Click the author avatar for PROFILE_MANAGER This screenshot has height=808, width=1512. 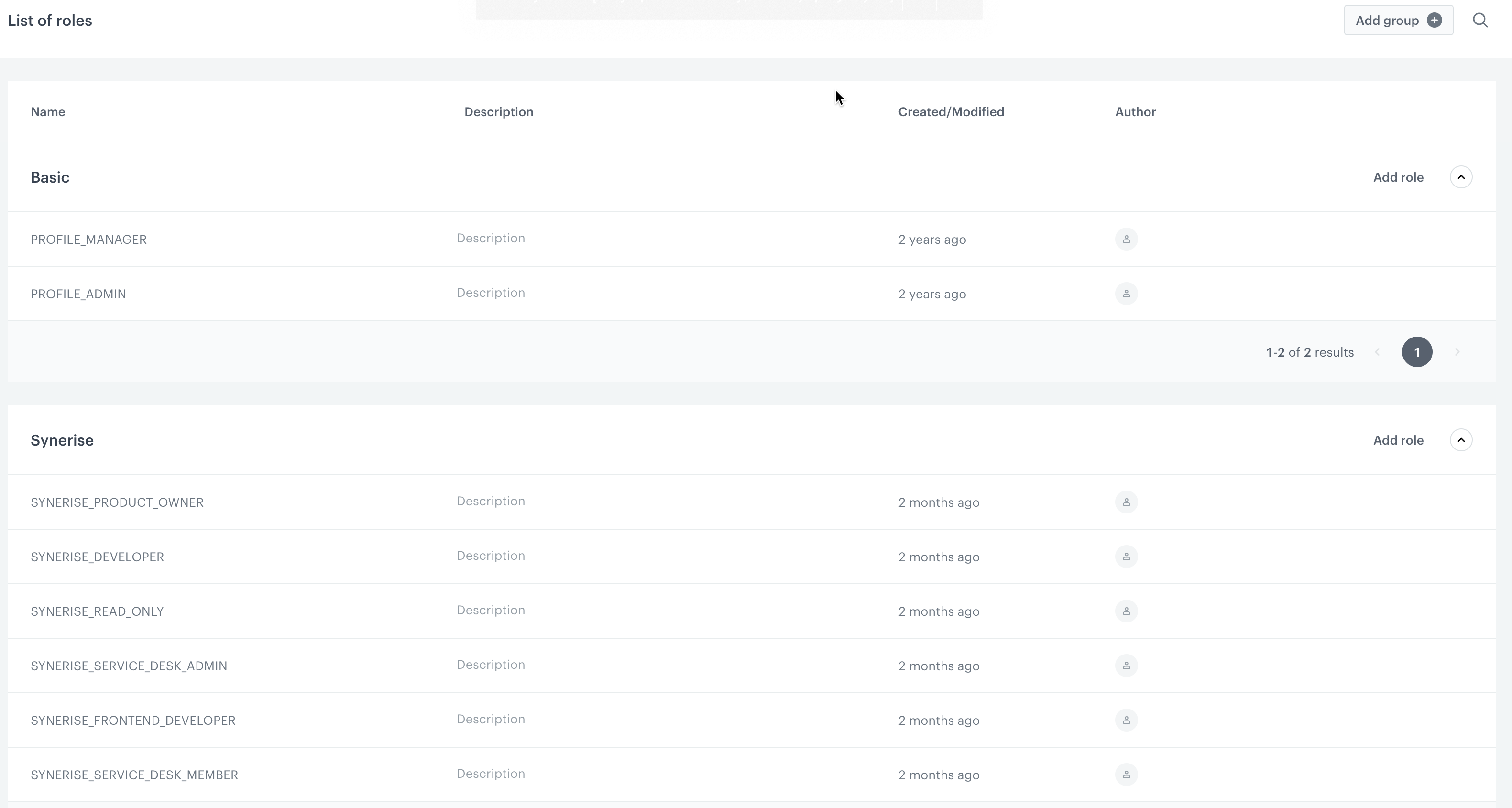tap(1126, 239)
